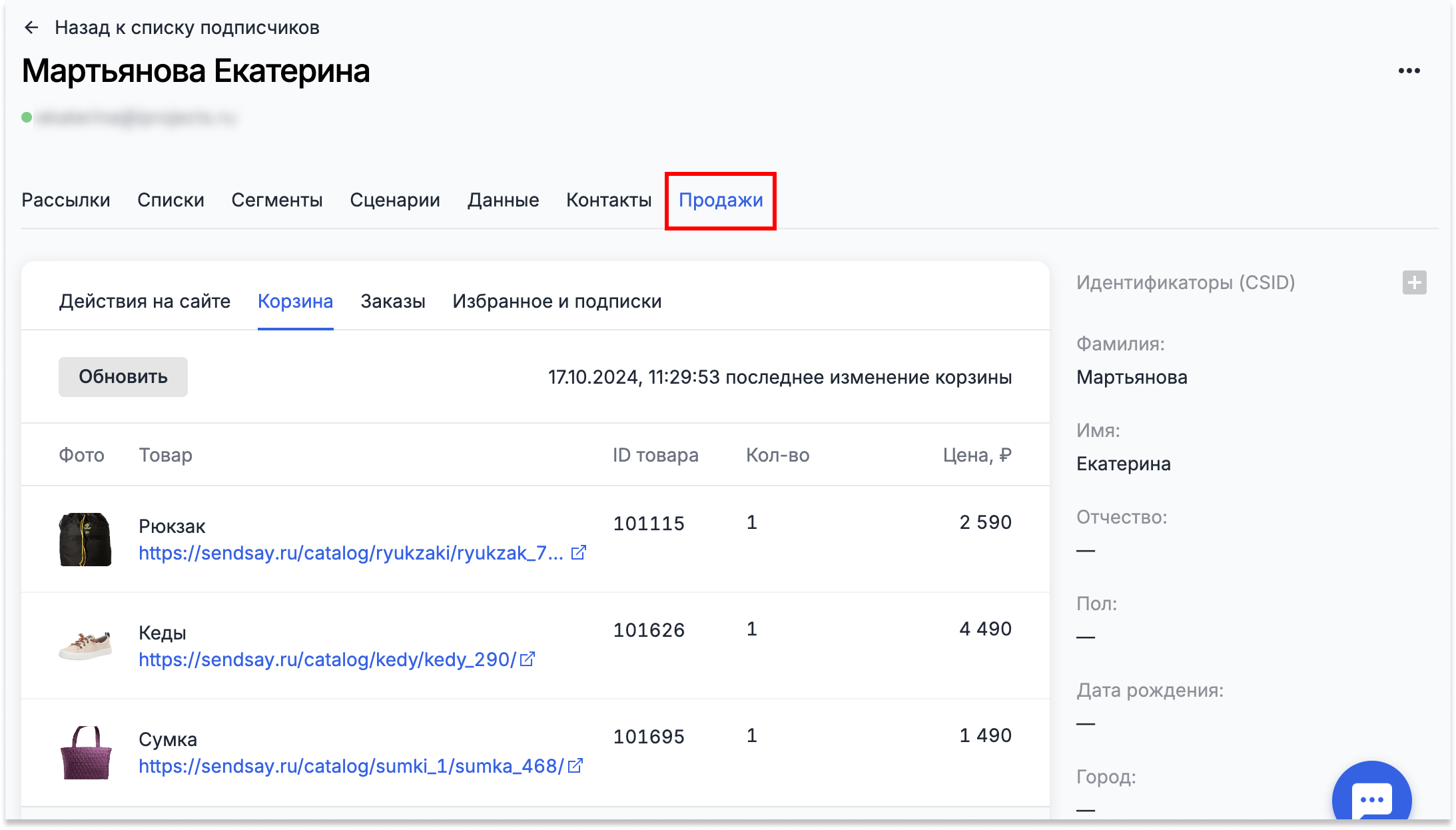Click external link icon for Рюкзак
This screenshot has width=1456, height=830.
coord(578,552)
